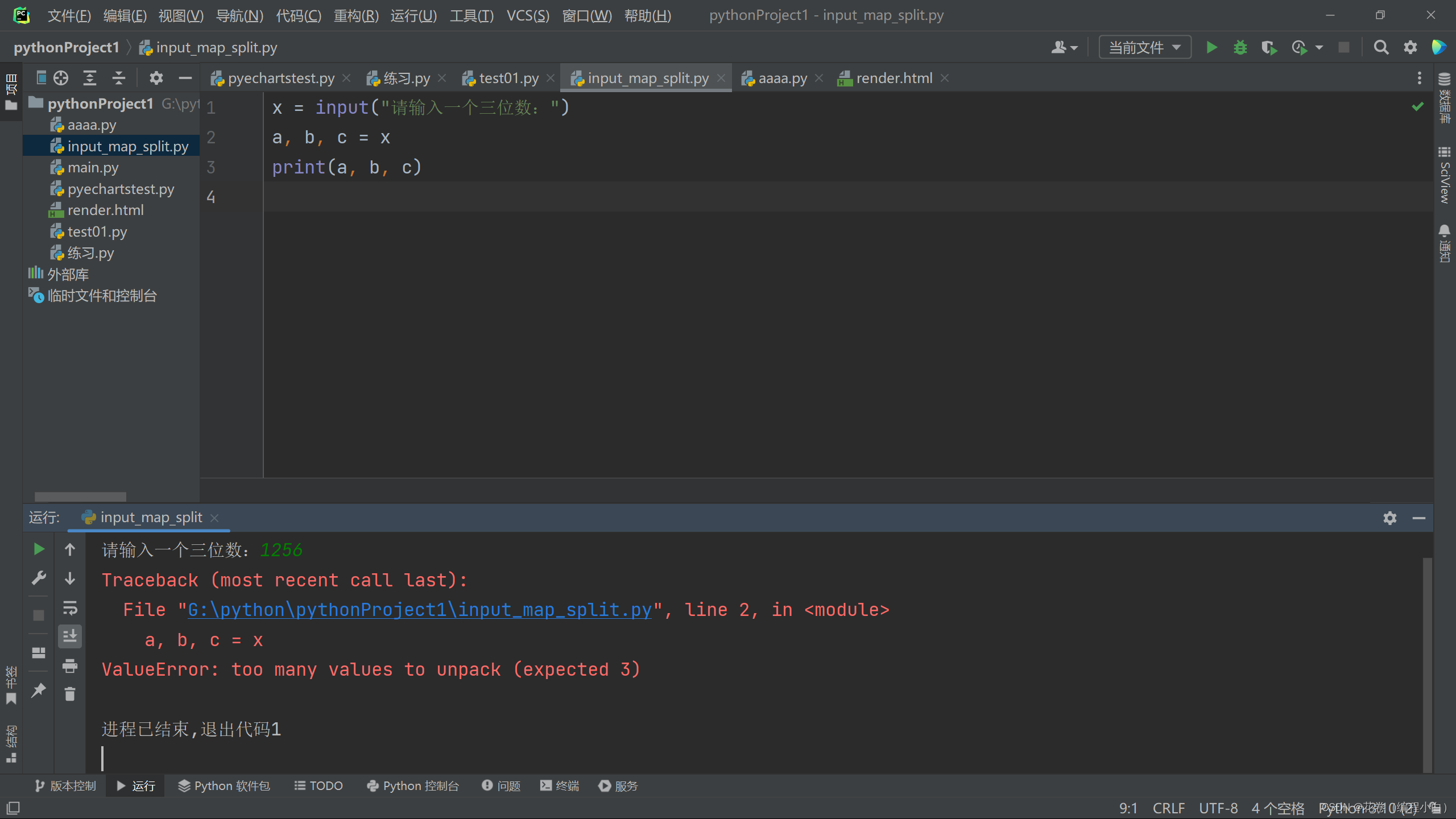Image resolution: width=1456 pixels, height=819 pixels.
Task: Toggle scroll to end in console
Action: 70,636
